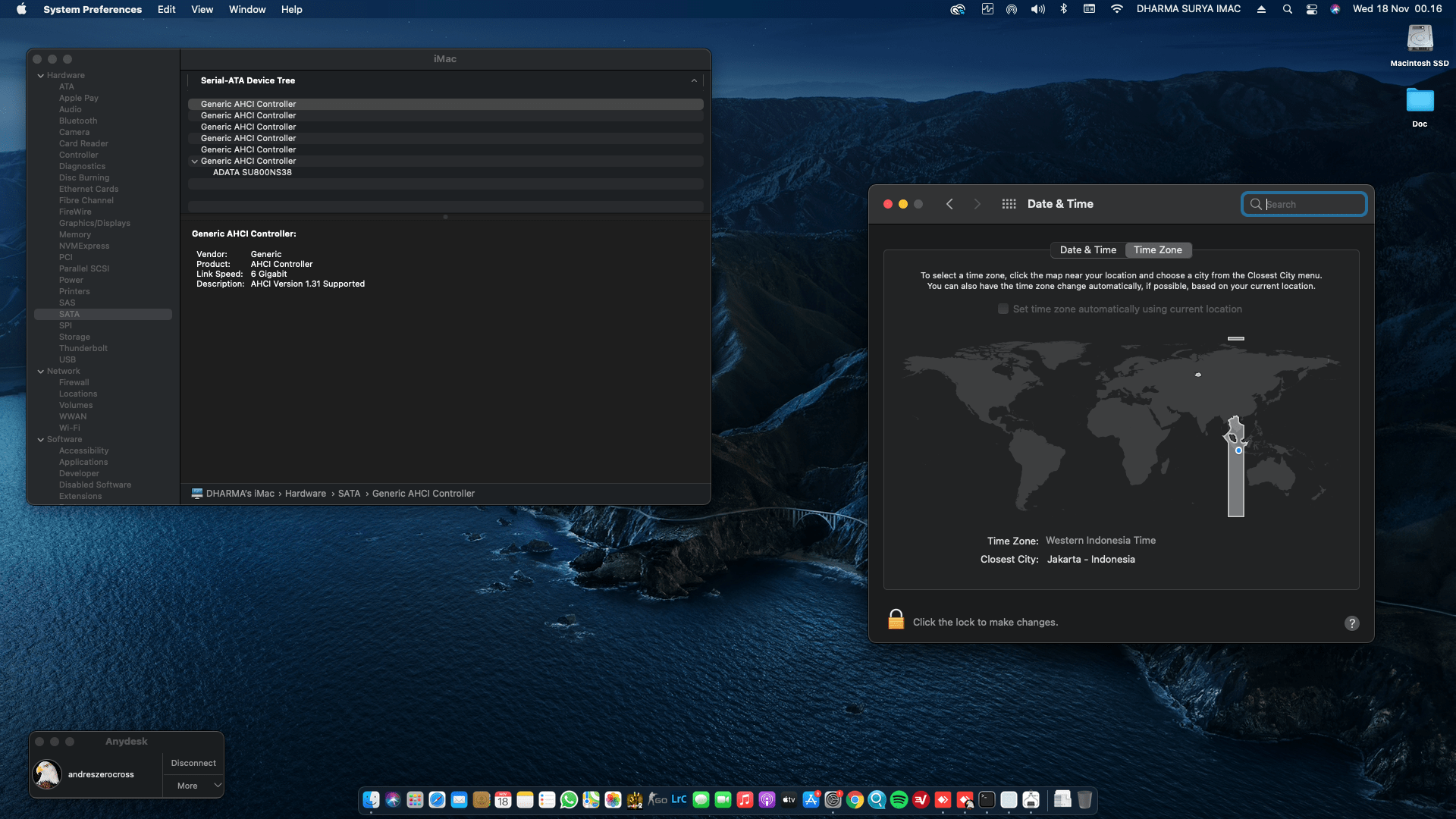Open the Show All preferences grid icon
1456x819 pixels.
click(1009, 204)
